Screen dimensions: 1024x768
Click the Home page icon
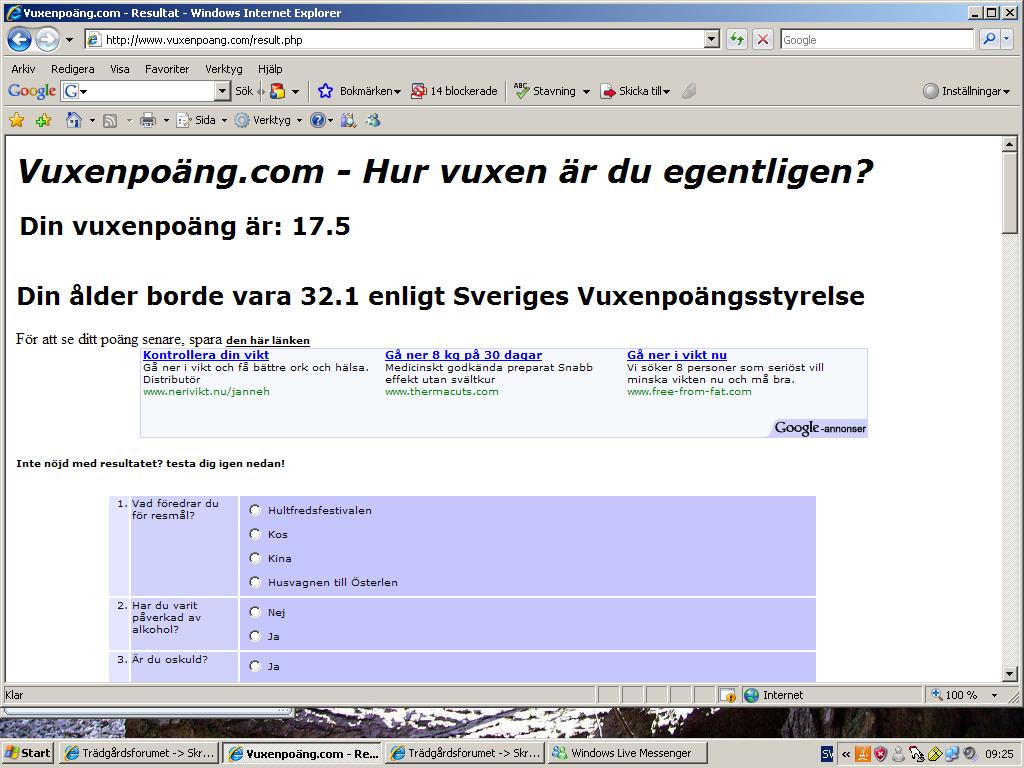[x=73, y=120]
